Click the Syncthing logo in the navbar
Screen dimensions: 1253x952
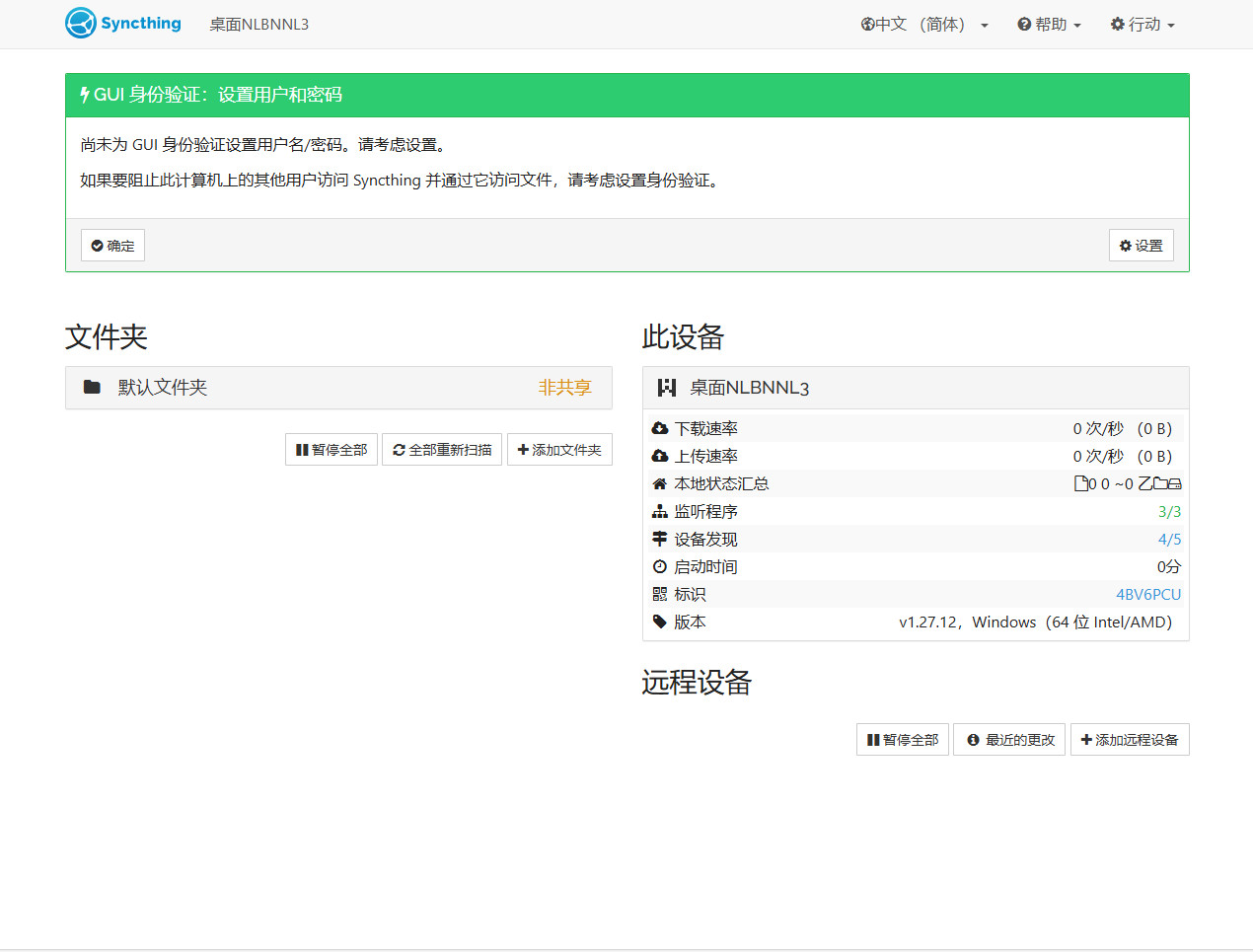pos(123,23)
